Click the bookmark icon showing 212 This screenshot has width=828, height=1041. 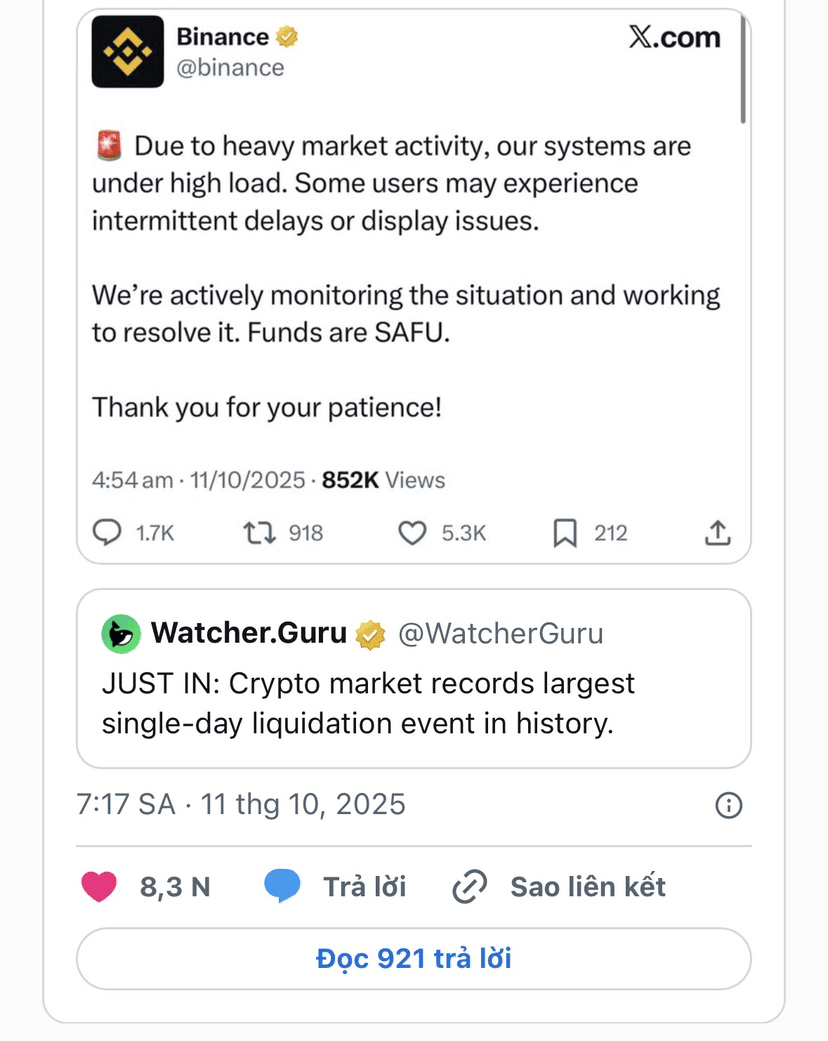[565, 533]
